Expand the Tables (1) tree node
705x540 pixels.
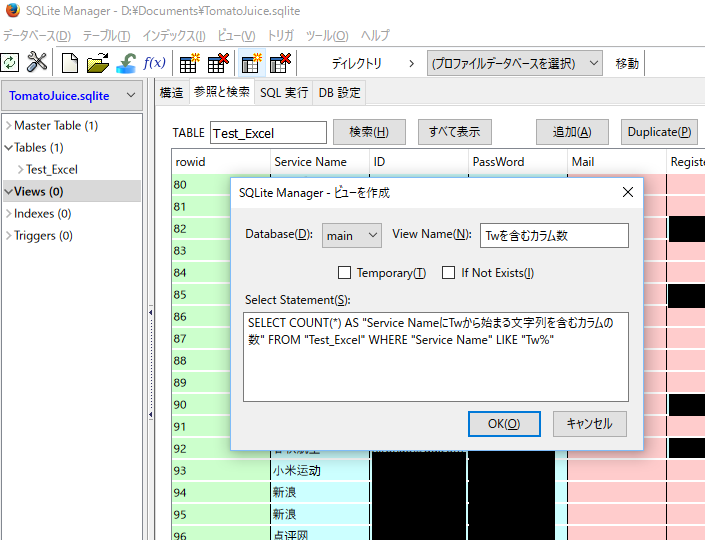(x=8, y=148)
